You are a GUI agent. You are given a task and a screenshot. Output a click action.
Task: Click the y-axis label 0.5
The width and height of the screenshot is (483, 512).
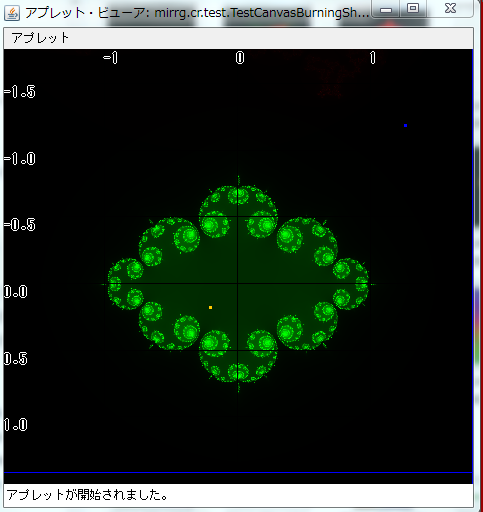(x=15, y=359)
